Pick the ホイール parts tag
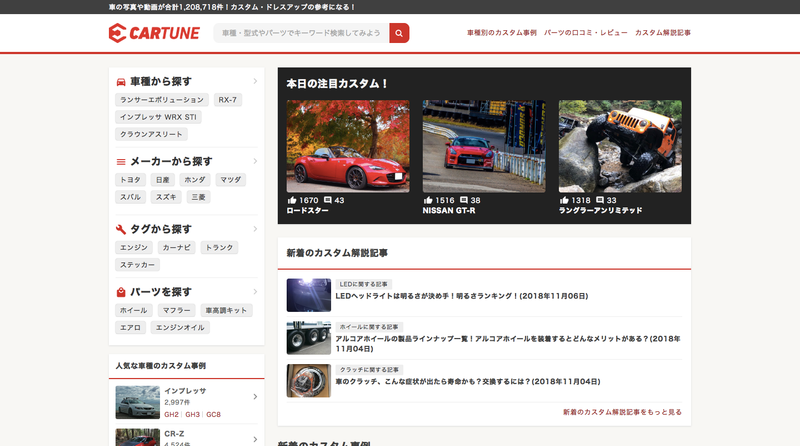 click(134, 310)
